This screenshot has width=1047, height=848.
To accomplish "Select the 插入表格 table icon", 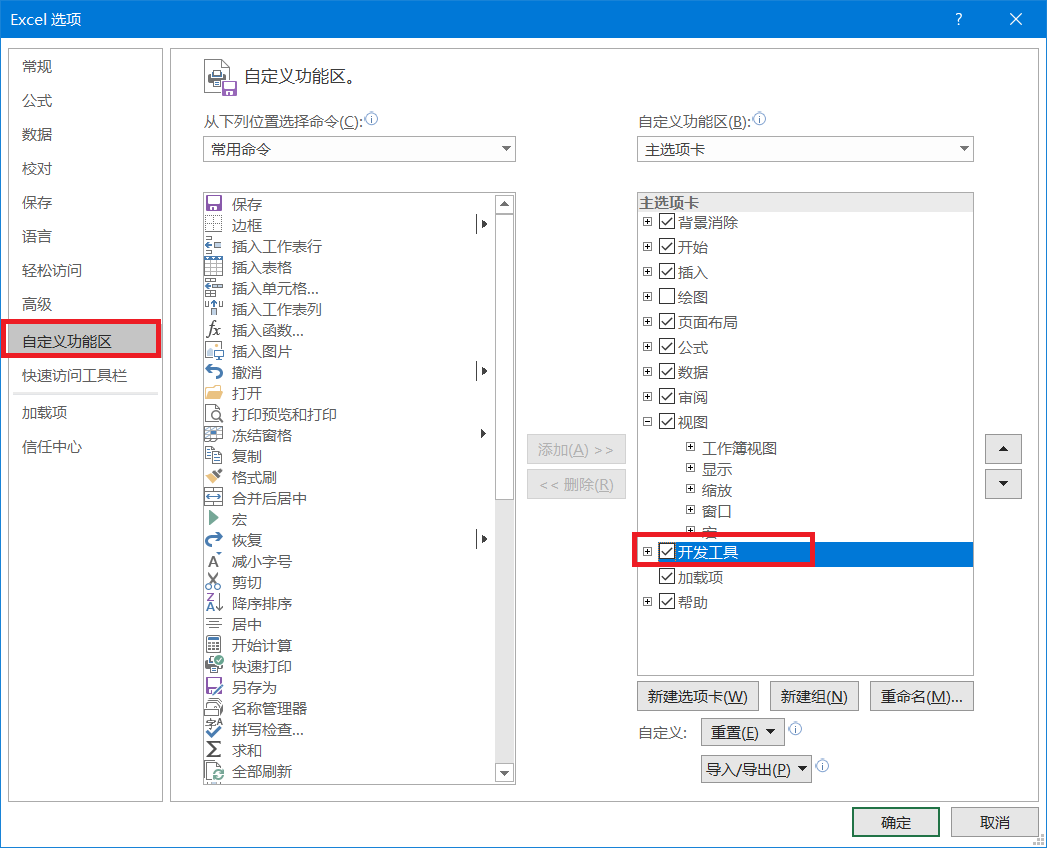I will [x=214, y=266].
